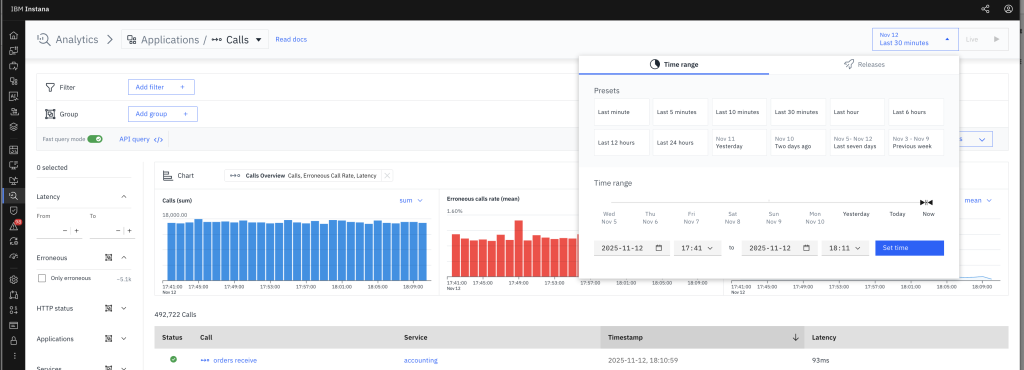Open the events alert icon with red badge
This screenshot has width=1024, height=370.
(13, 226)
